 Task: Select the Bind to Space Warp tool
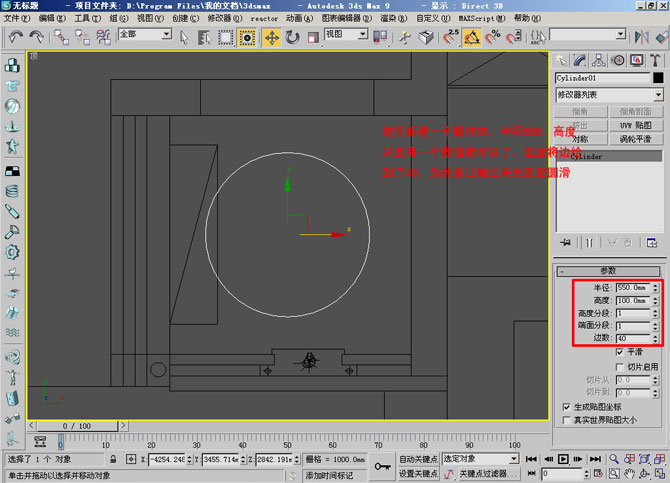104,37
